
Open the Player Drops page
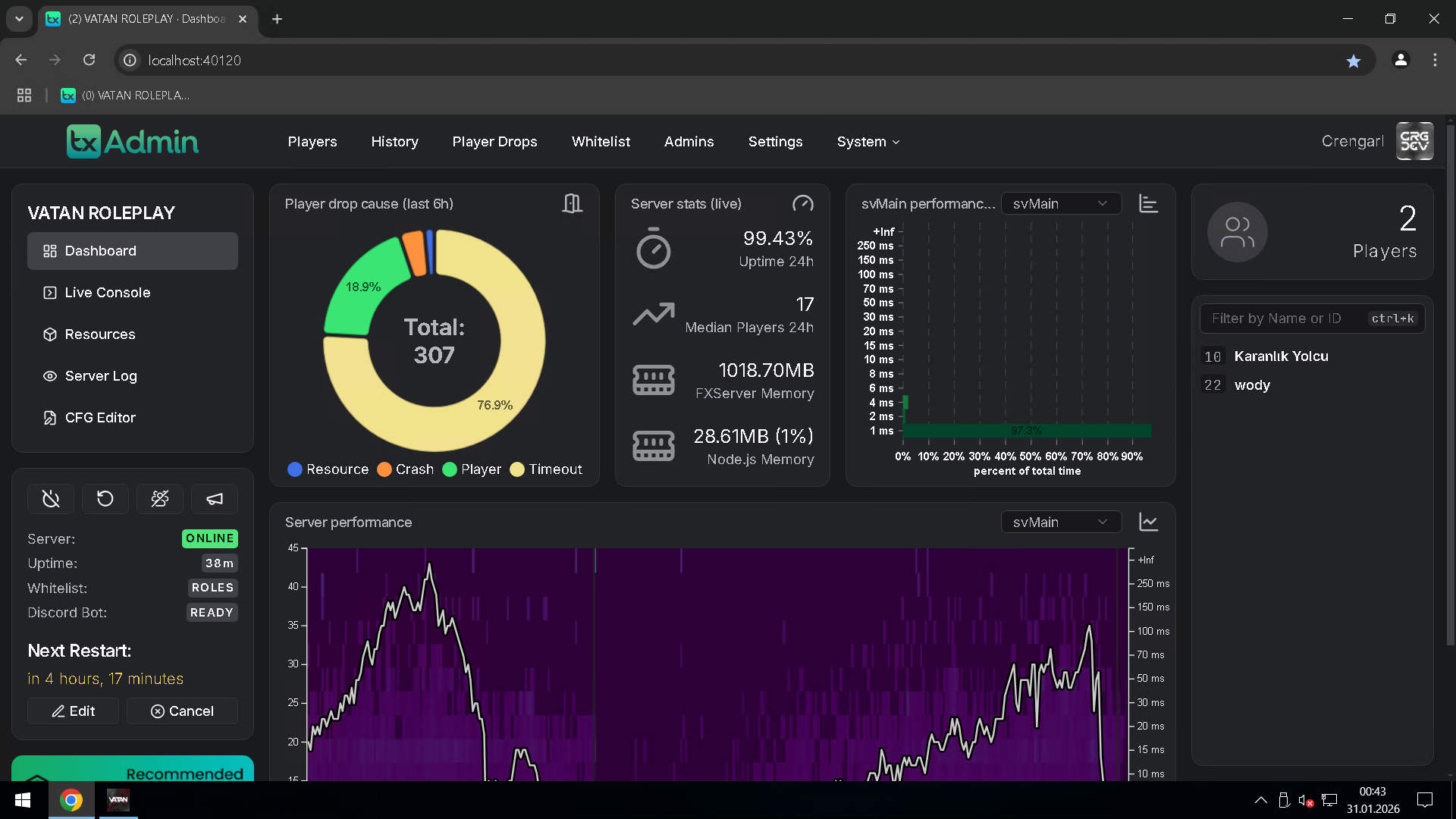click(x=494, y=142)
